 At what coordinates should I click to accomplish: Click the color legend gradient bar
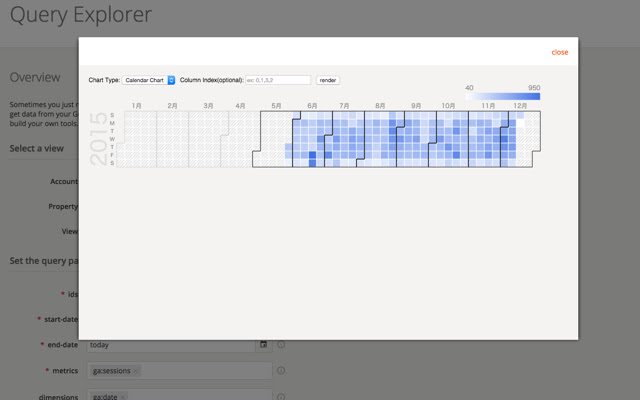503,96
